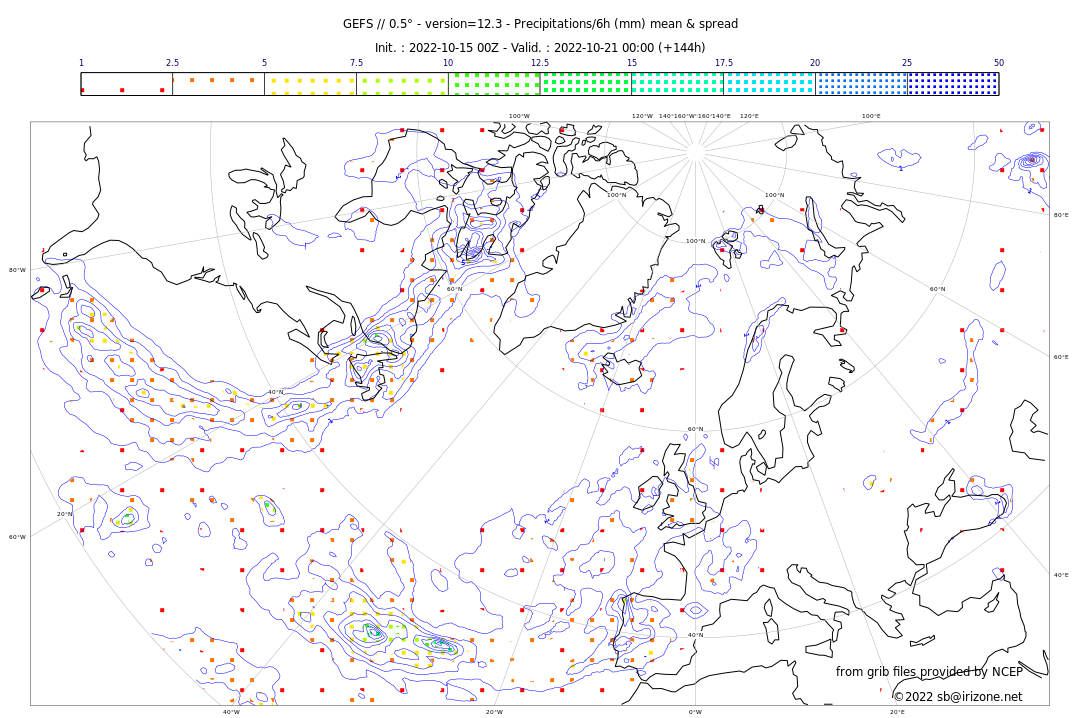Click the 40°E label on right edge
1080x718 pixels.
(1061, 575)
